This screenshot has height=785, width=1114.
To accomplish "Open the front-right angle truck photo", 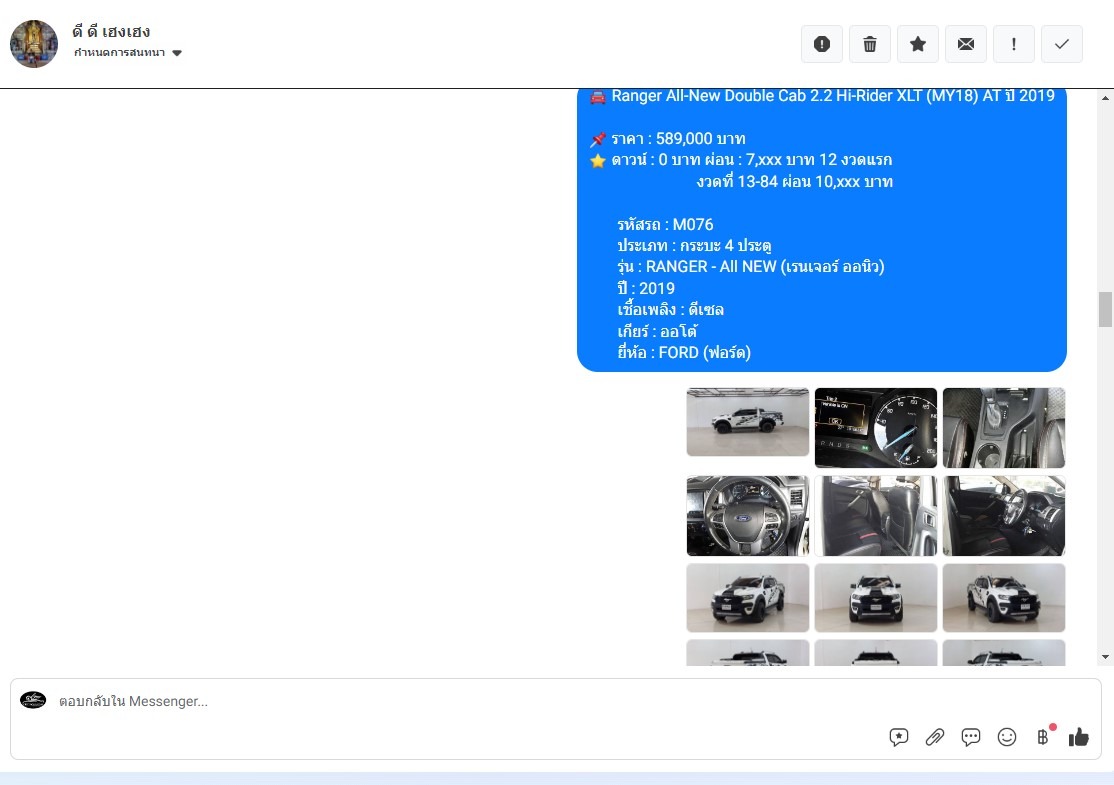I will click(1003, 598).
